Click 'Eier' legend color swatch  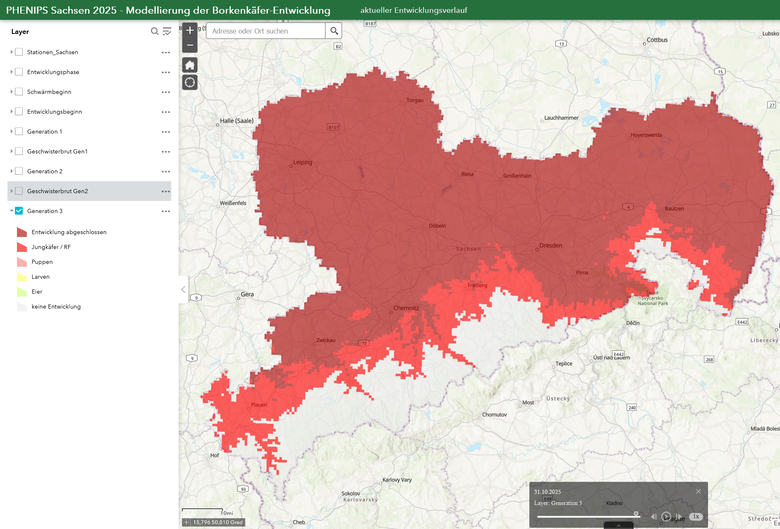click(x=22, y=292)
